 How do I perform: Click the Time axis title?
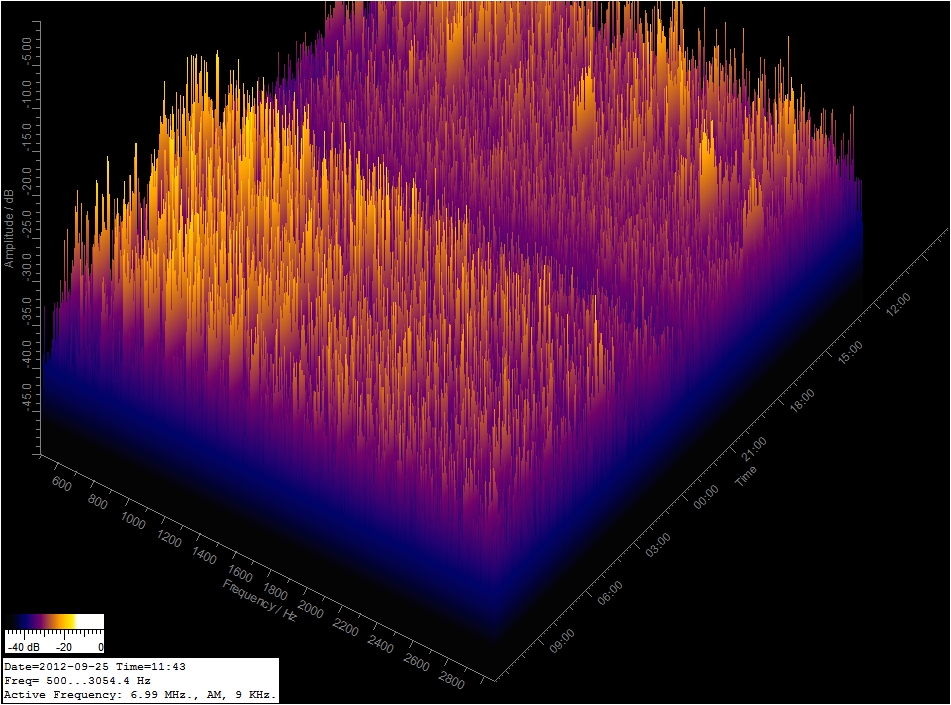click(x=746, y=475)
